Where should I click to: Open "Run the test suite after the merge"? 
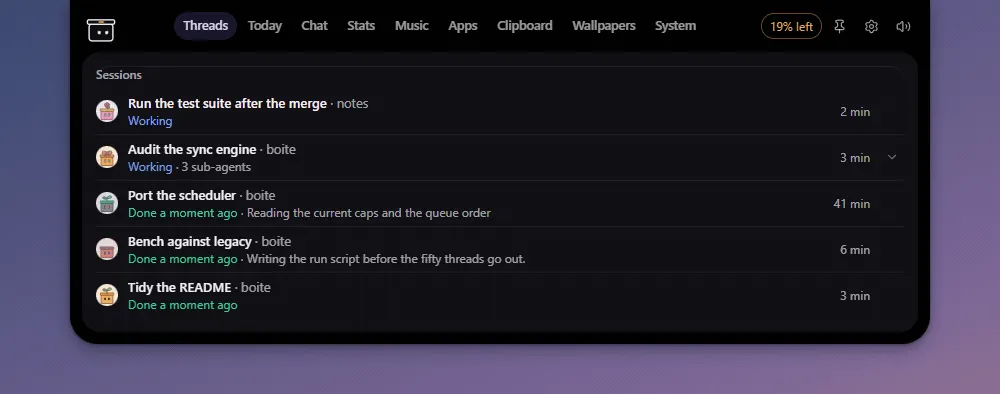[227, 103]
